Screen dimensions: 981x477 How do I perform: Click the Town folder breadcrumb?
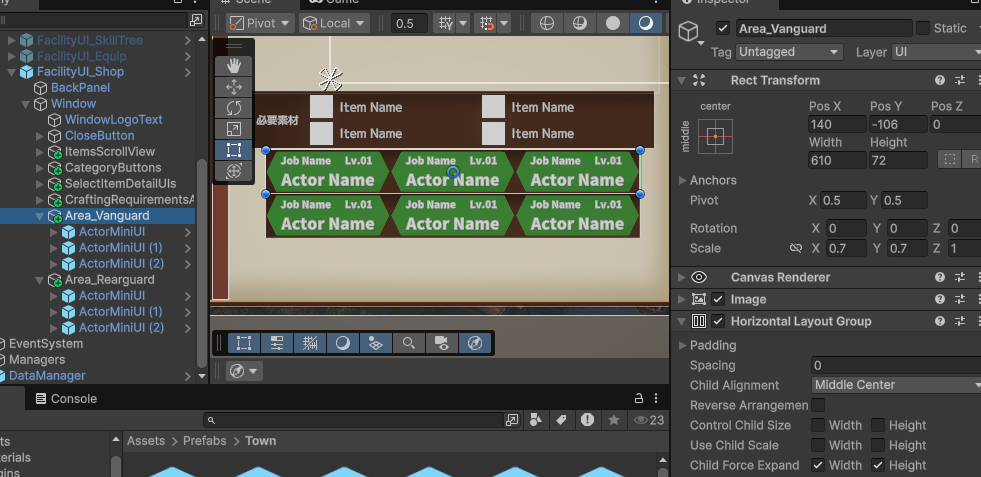point(260,440)
